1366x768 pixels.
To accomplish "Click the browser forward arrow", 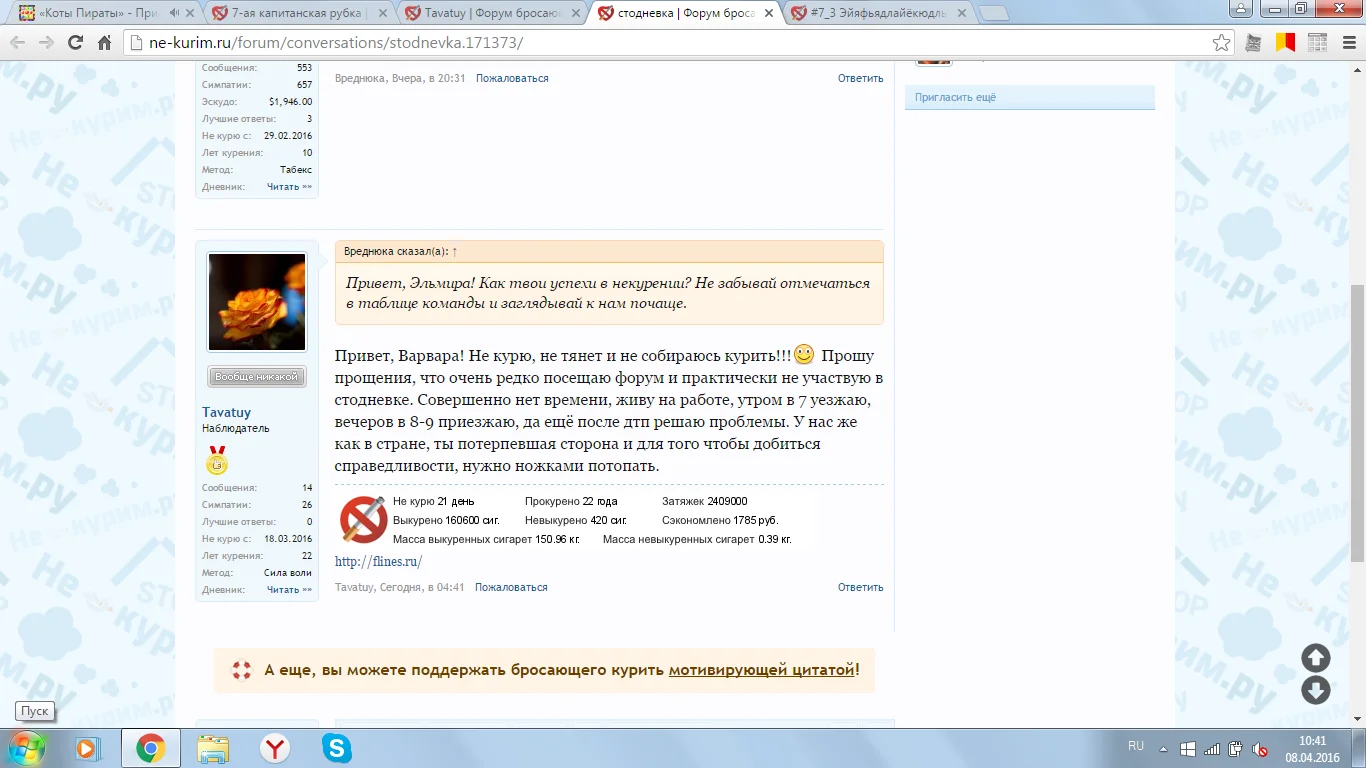I will (x=46, y=43).
